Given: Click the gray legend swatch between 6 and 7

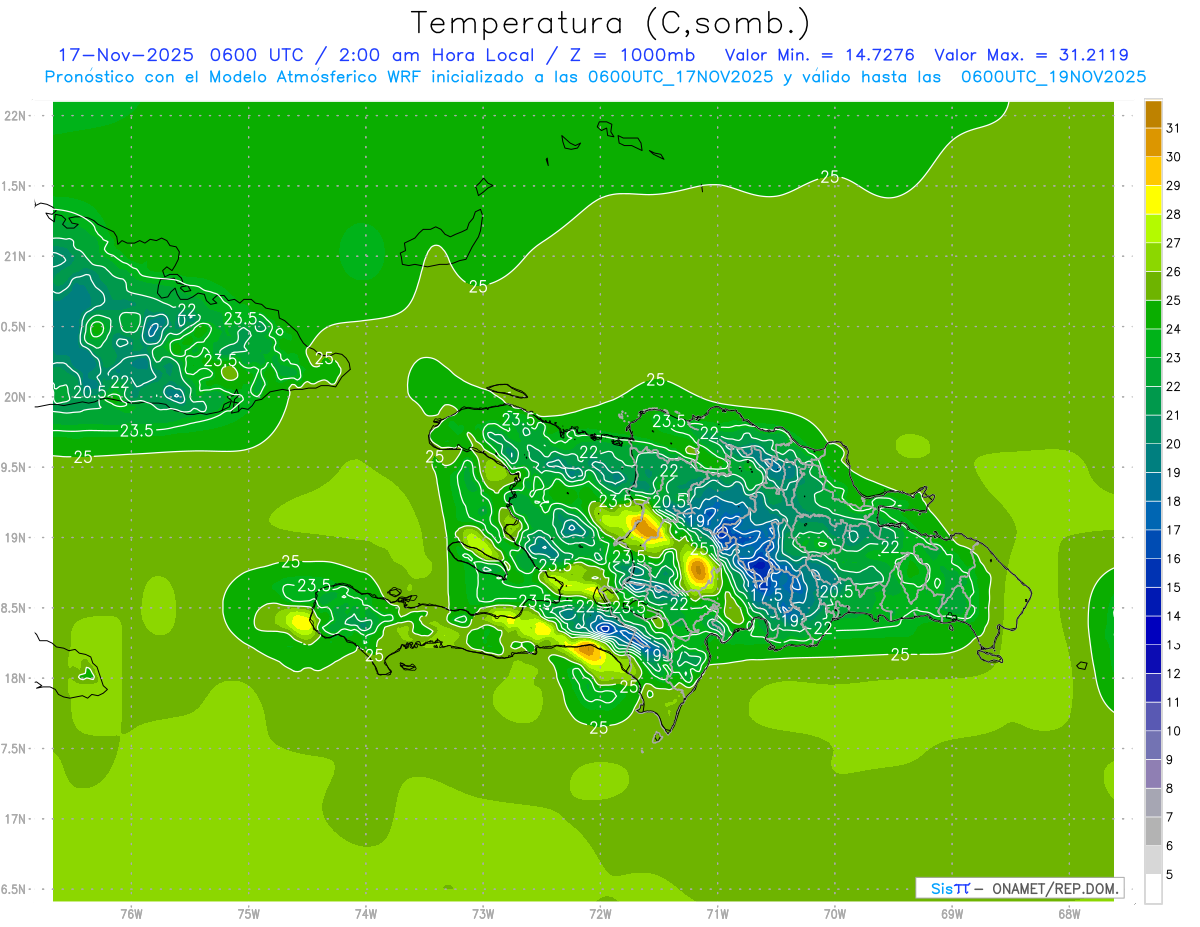Looking at the screenshot, I should [x=1153, y=832].
